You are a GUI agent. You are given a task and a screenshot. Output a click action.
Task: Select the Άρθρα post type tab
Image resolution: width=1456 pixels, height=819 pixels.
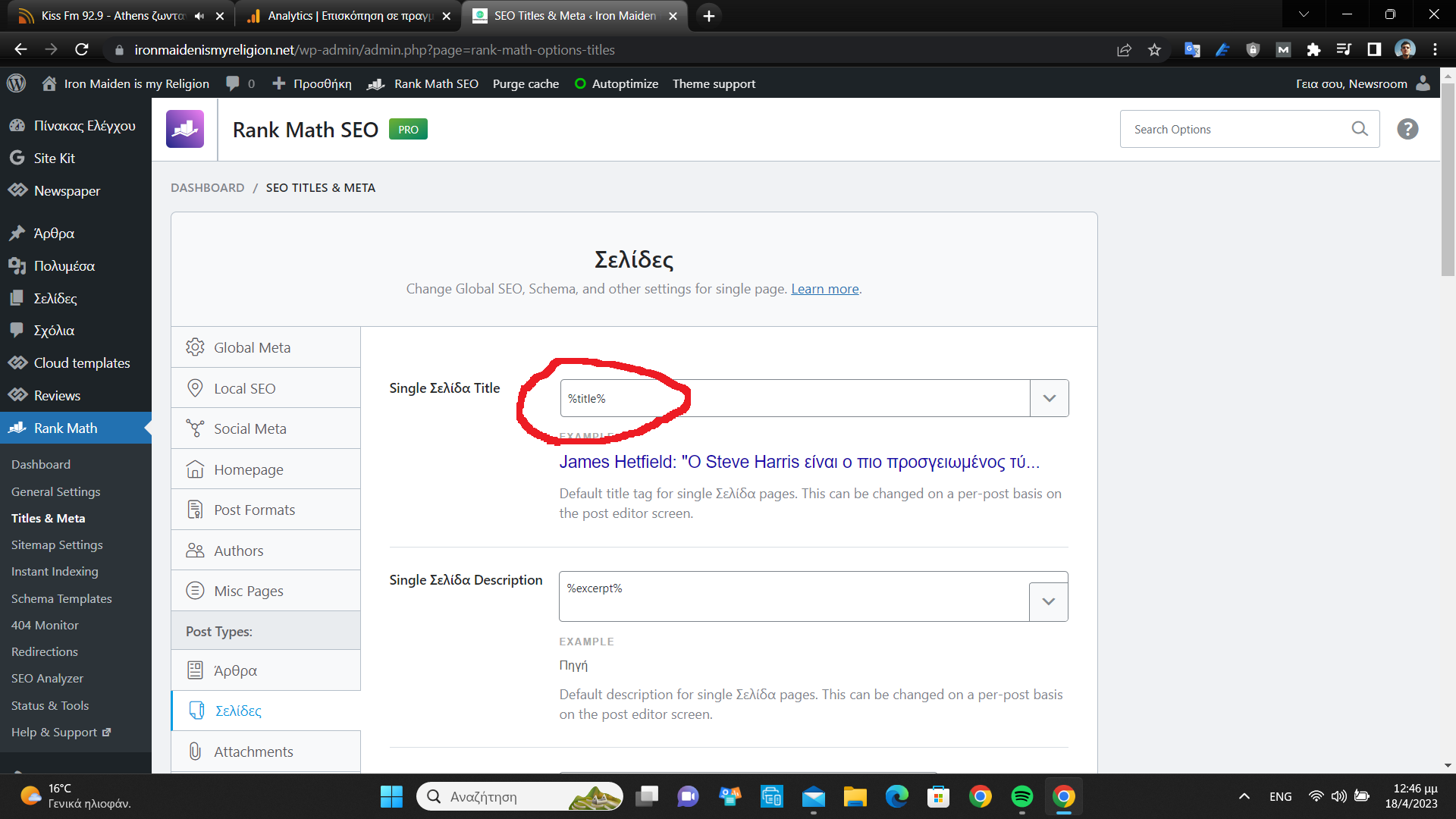(x=265, y=670)
